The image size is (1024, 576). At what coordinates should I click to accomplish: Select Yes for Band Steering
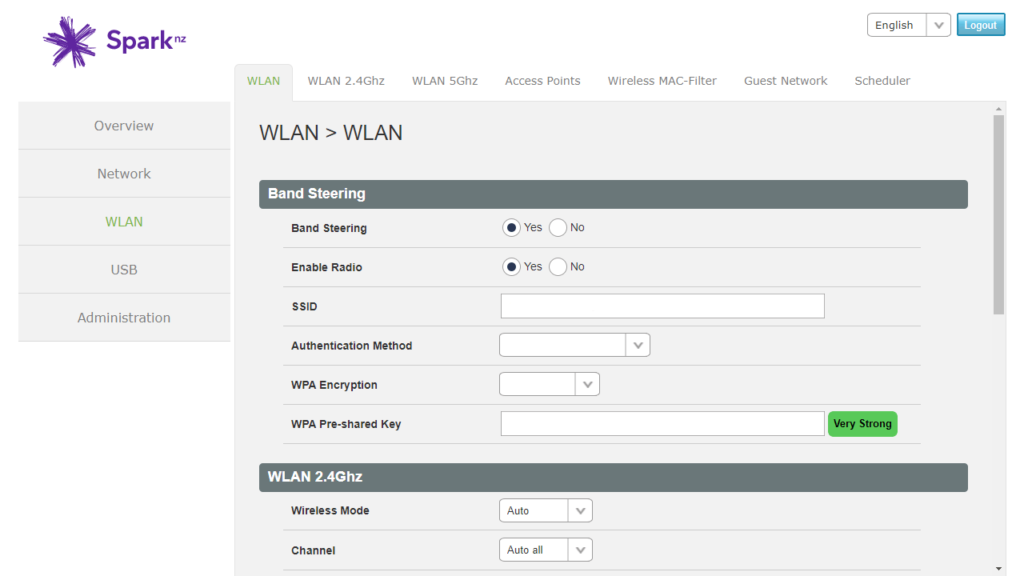(x=511, y=227)
